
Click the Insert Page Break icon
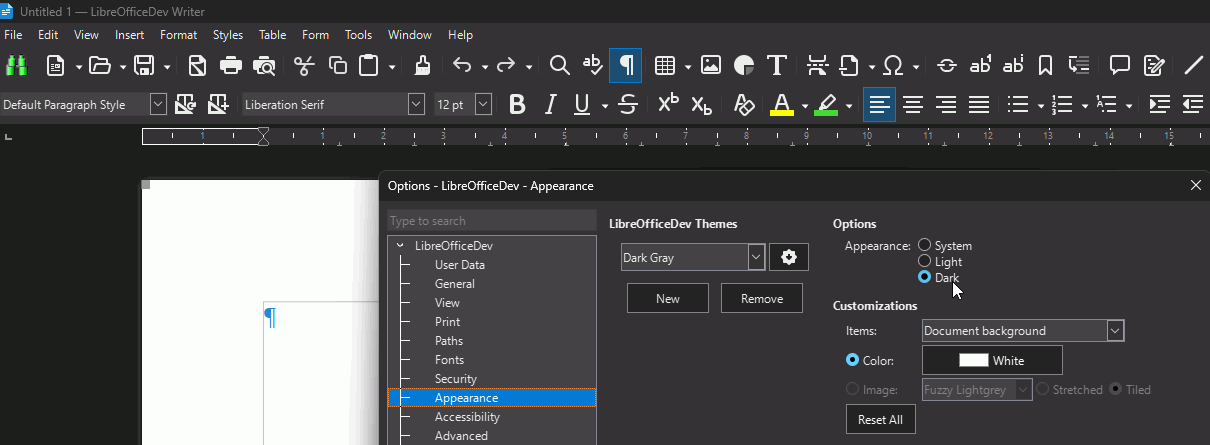817,66
